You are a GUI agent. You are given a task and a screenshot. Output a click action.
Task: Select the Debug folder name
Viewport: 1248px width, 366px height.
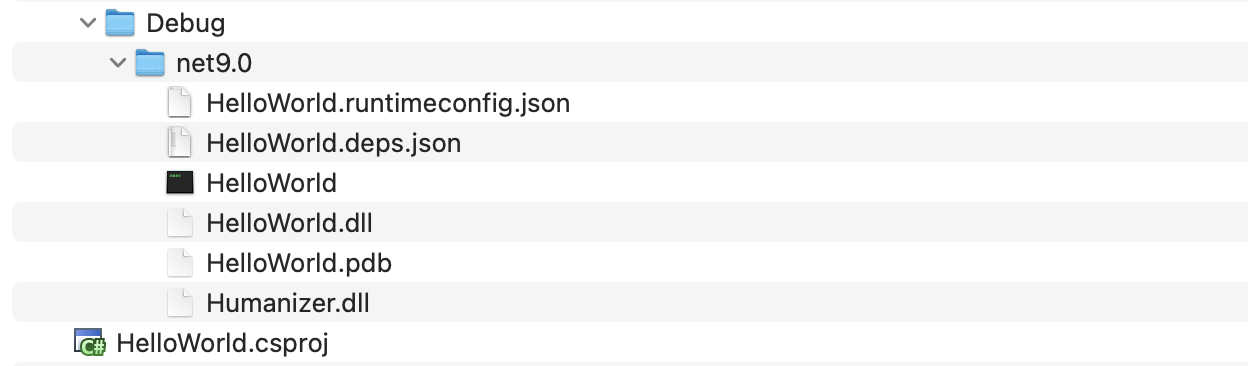[x=186, y=23]
